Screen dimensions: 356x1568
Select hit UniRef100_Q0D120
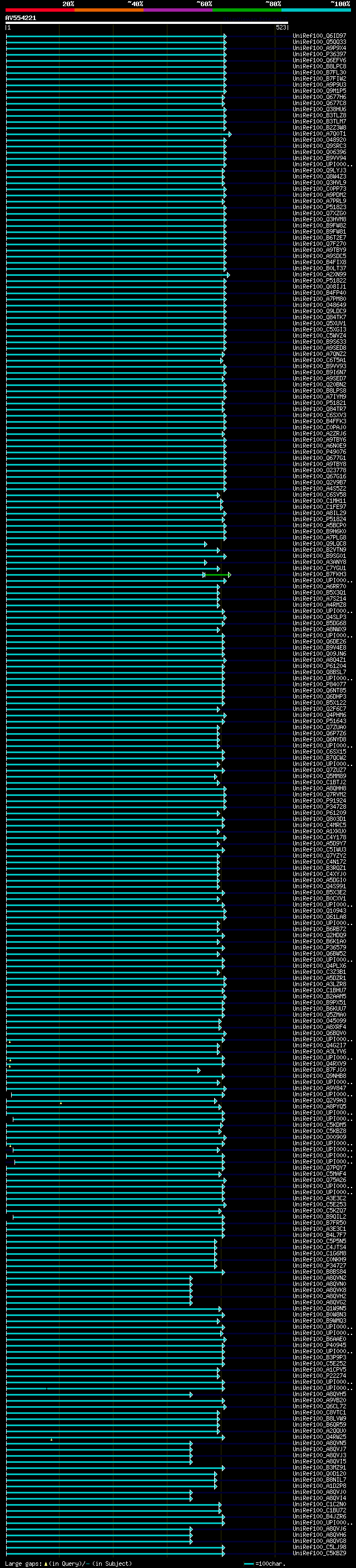click(x=319, y=1473)
